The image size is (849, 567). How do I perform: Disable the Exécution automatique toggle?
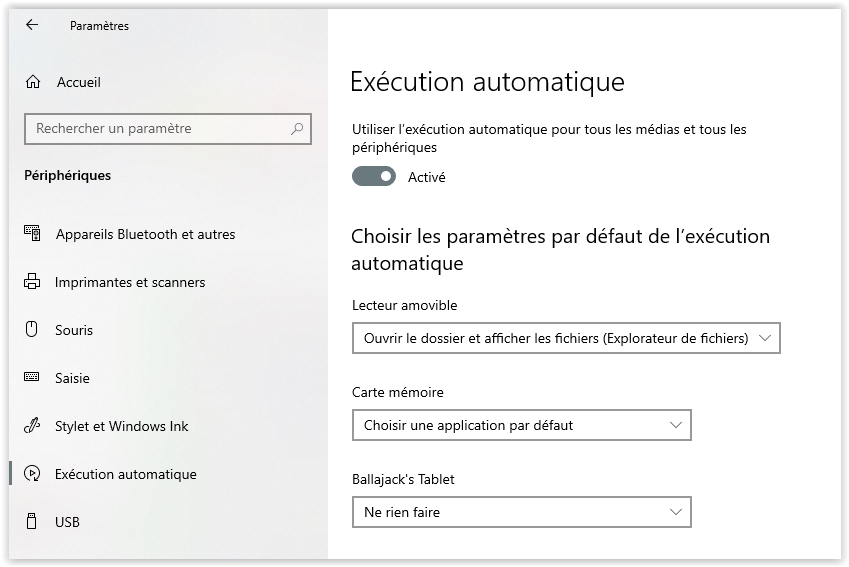tap(374, 177)
